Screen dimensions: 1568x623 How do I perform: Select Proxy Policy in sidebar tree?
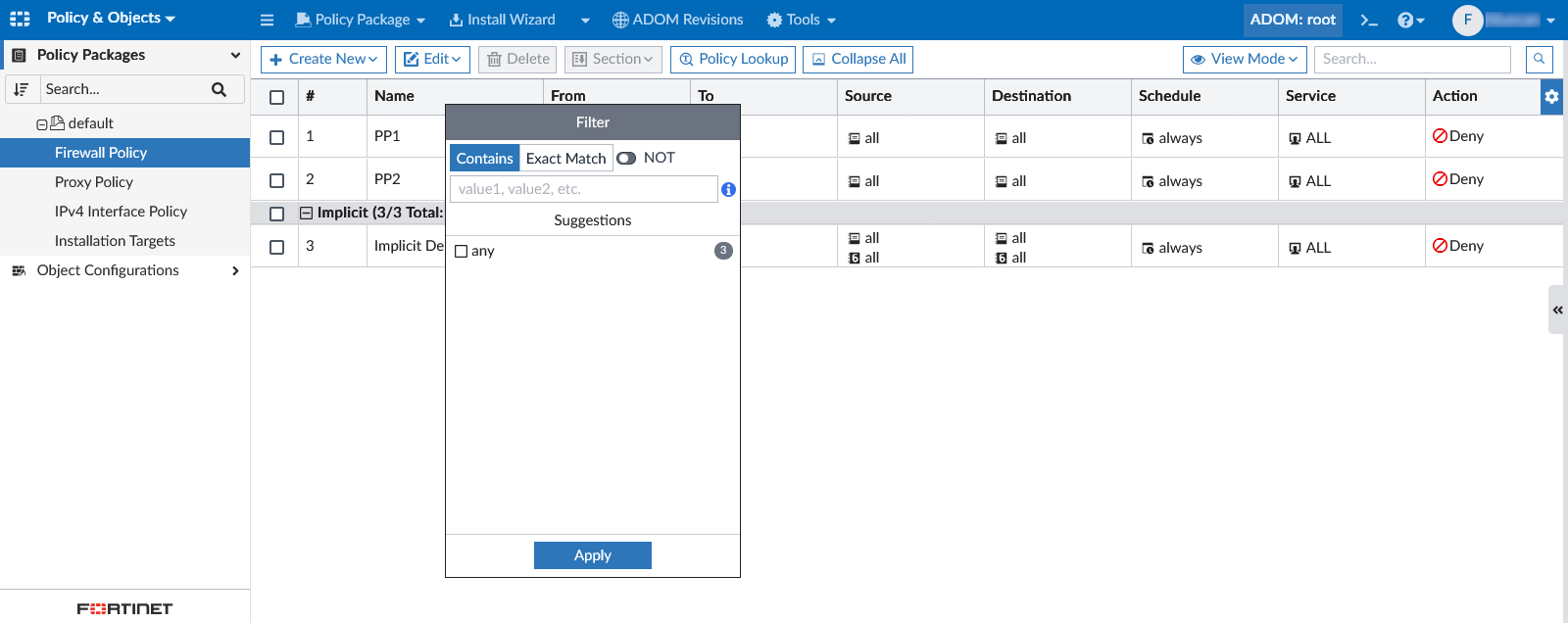click(94, 182)
